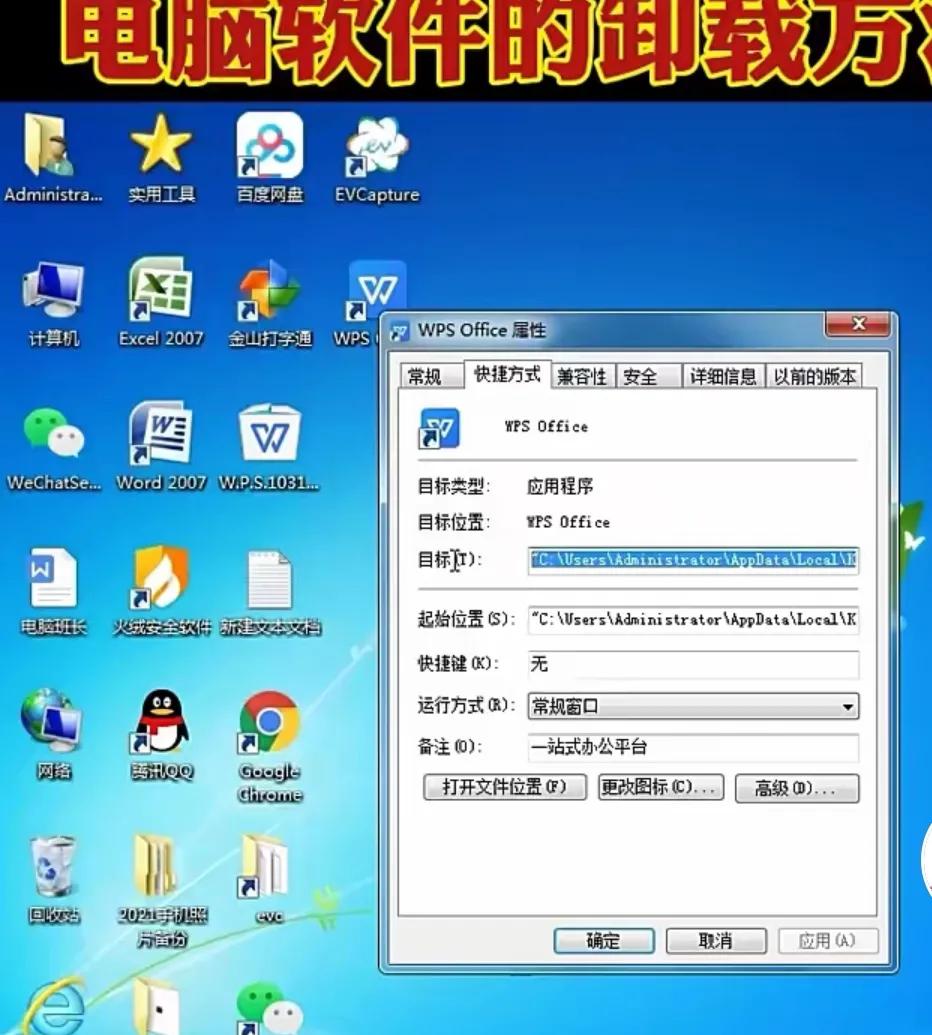Select the WPS Office desktop shortcut icon
The height and width of the screenshot is (1035, 932).
click(x=376, y=288)
